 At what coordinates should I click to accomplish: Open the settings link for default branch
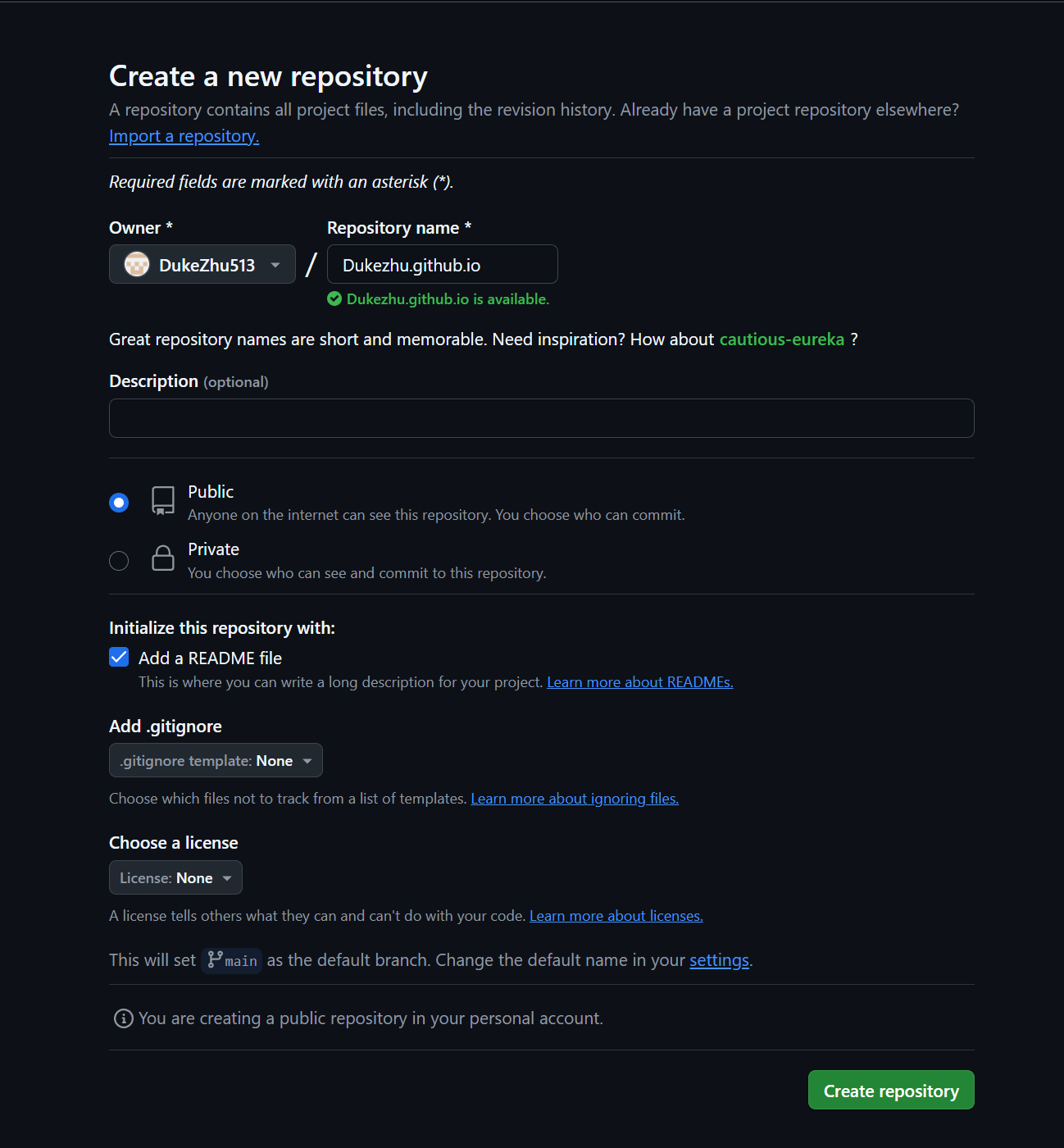719,960
